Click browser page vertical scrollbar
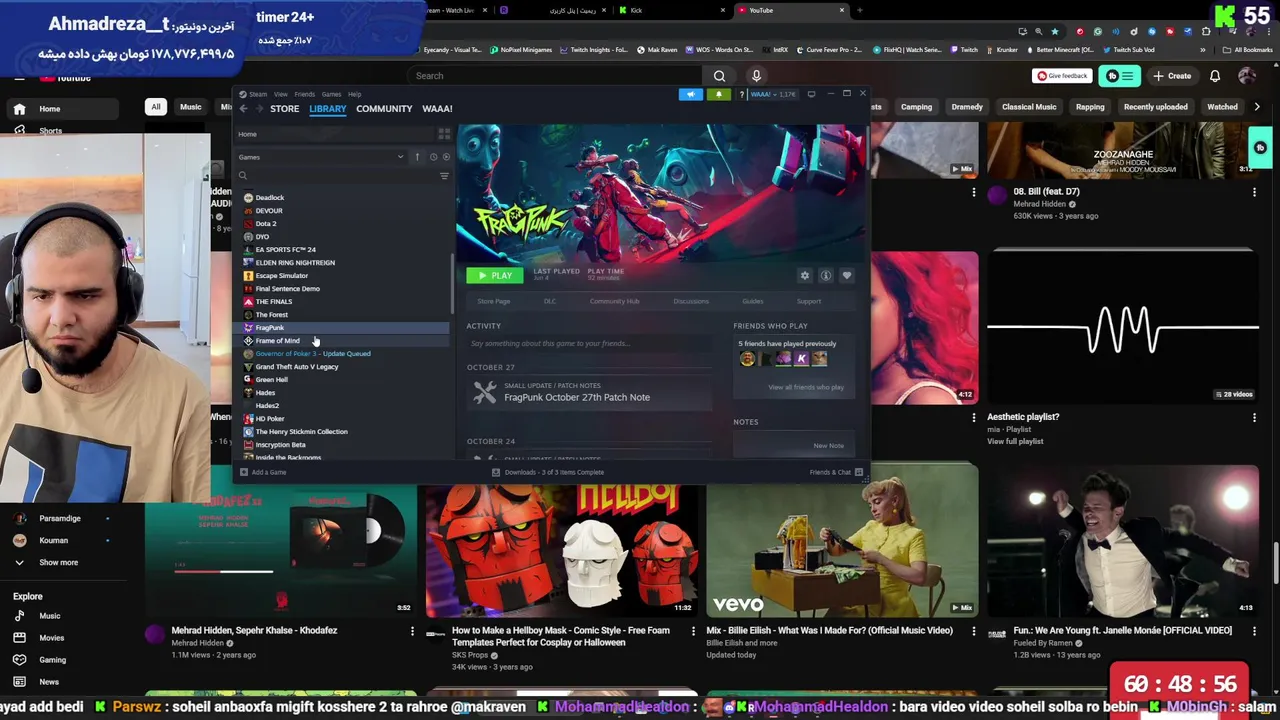1280x720 pixels. (1276, 565)
